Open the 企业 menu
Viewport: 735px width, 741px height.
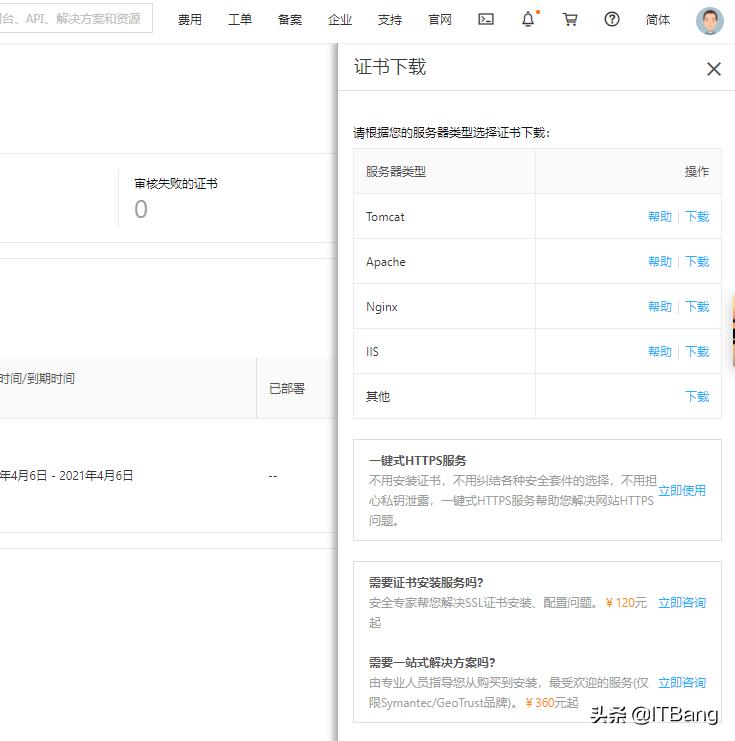coord(340,20)
